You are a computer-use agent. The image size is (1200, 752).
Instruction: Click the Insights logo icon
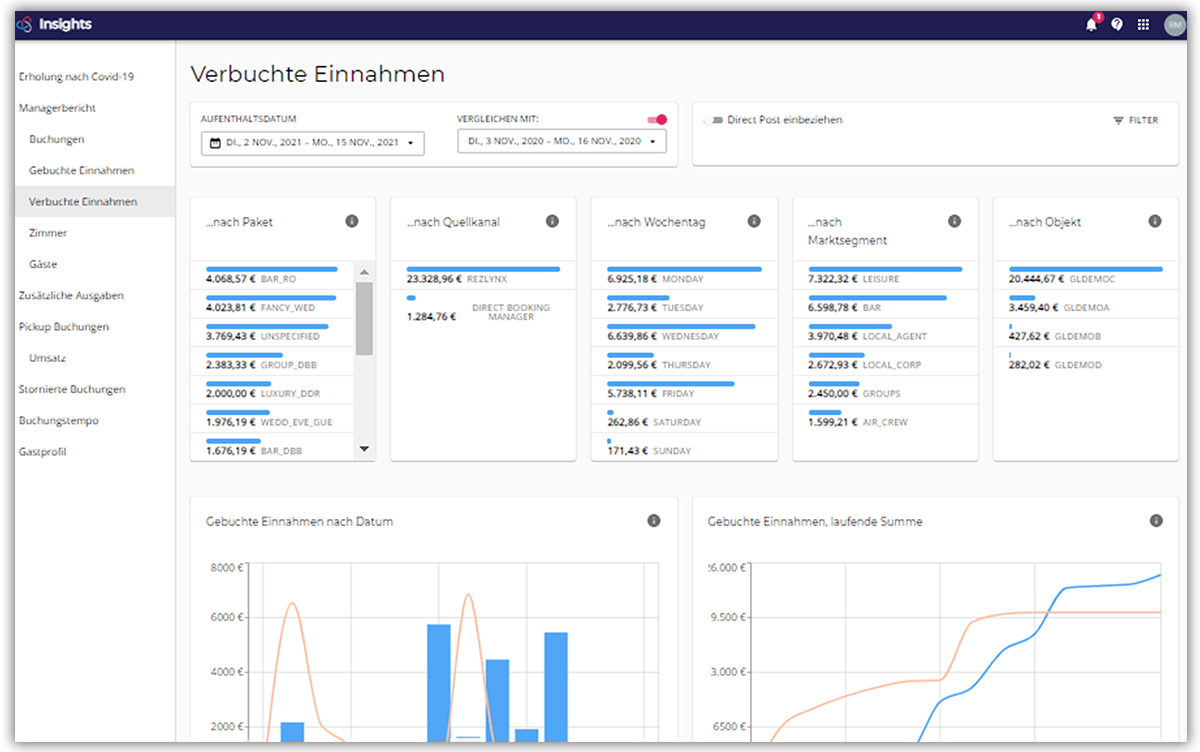coord(25,25)
